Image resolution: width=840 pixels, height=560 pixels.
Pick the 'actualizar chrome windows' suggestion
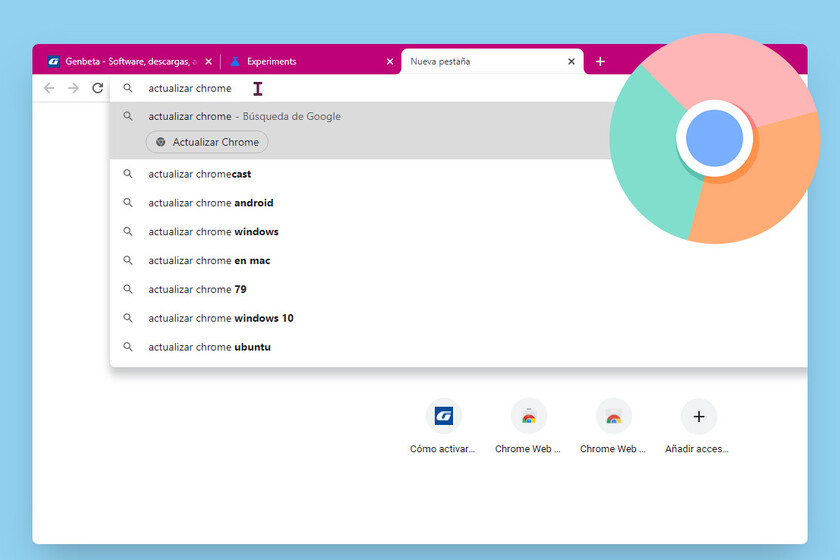(459, 232)
